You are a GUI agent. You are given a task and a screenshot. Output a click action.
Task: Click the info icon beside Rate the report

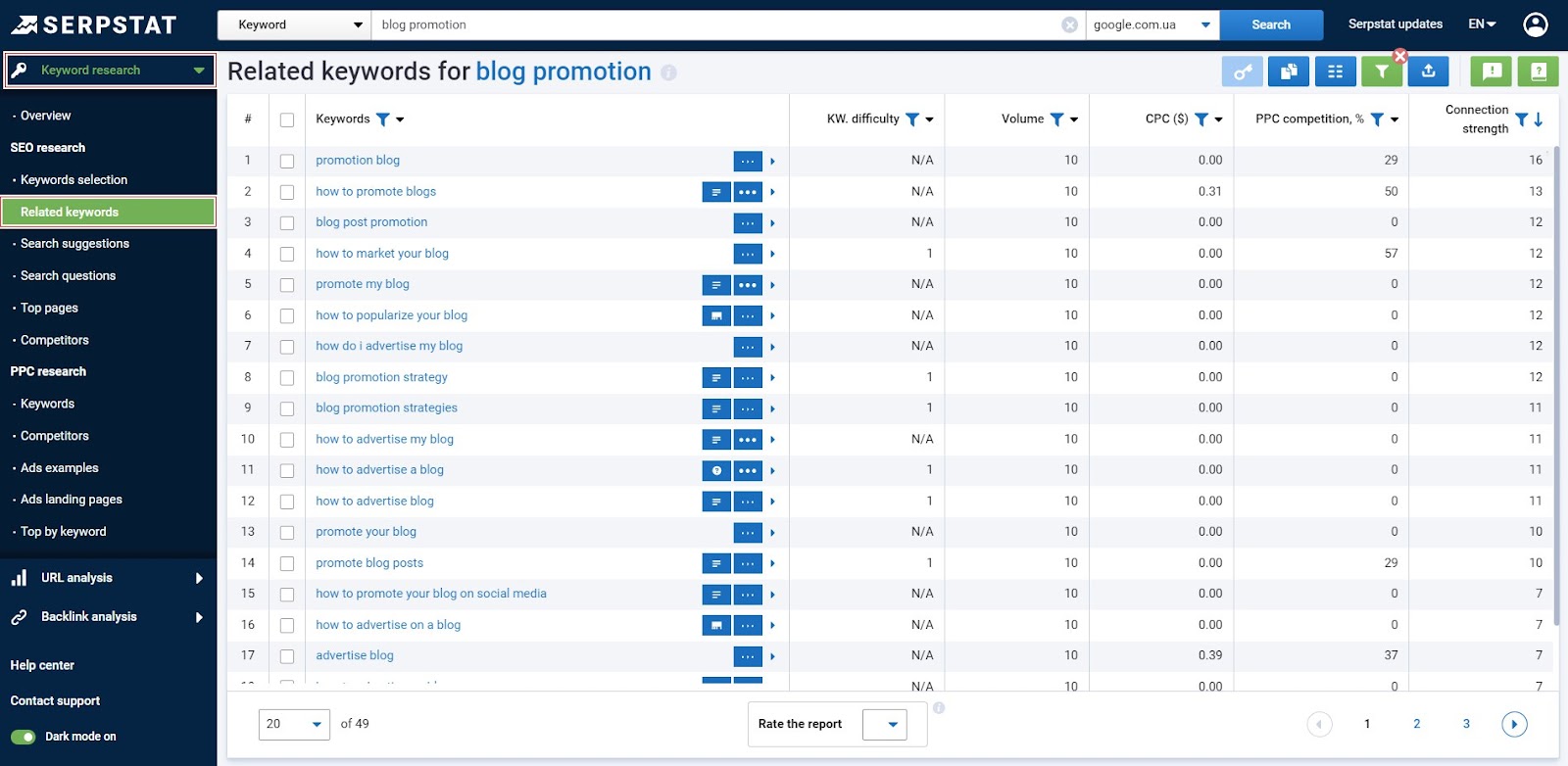(x=939, y=708)
